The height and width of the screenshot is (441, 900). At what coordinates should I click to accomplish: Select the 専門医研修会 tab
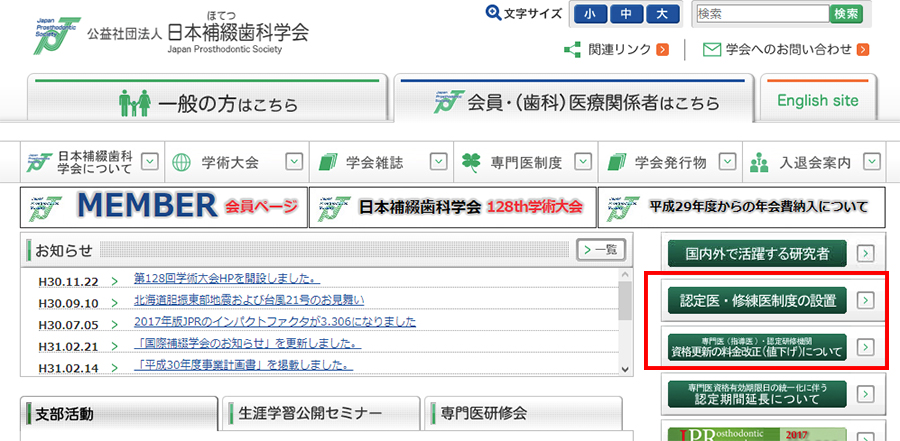pos(523,413)
